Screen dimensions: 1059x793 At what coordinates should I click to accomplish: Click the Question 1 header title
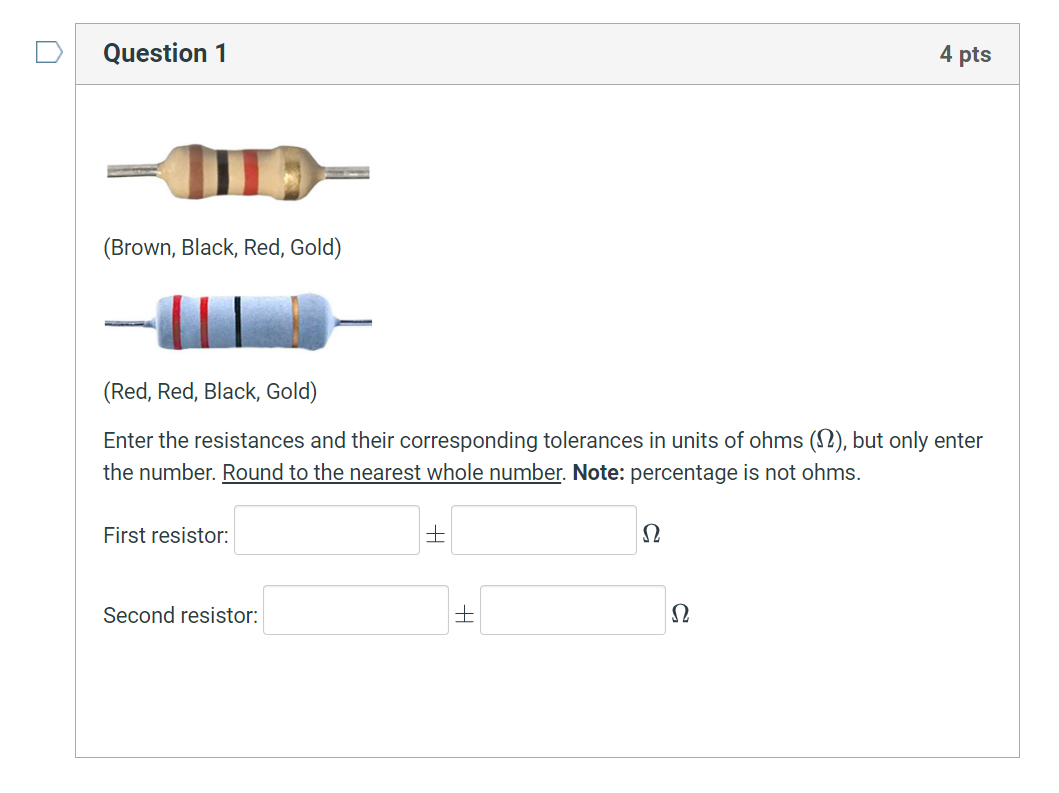coord(164,53)
